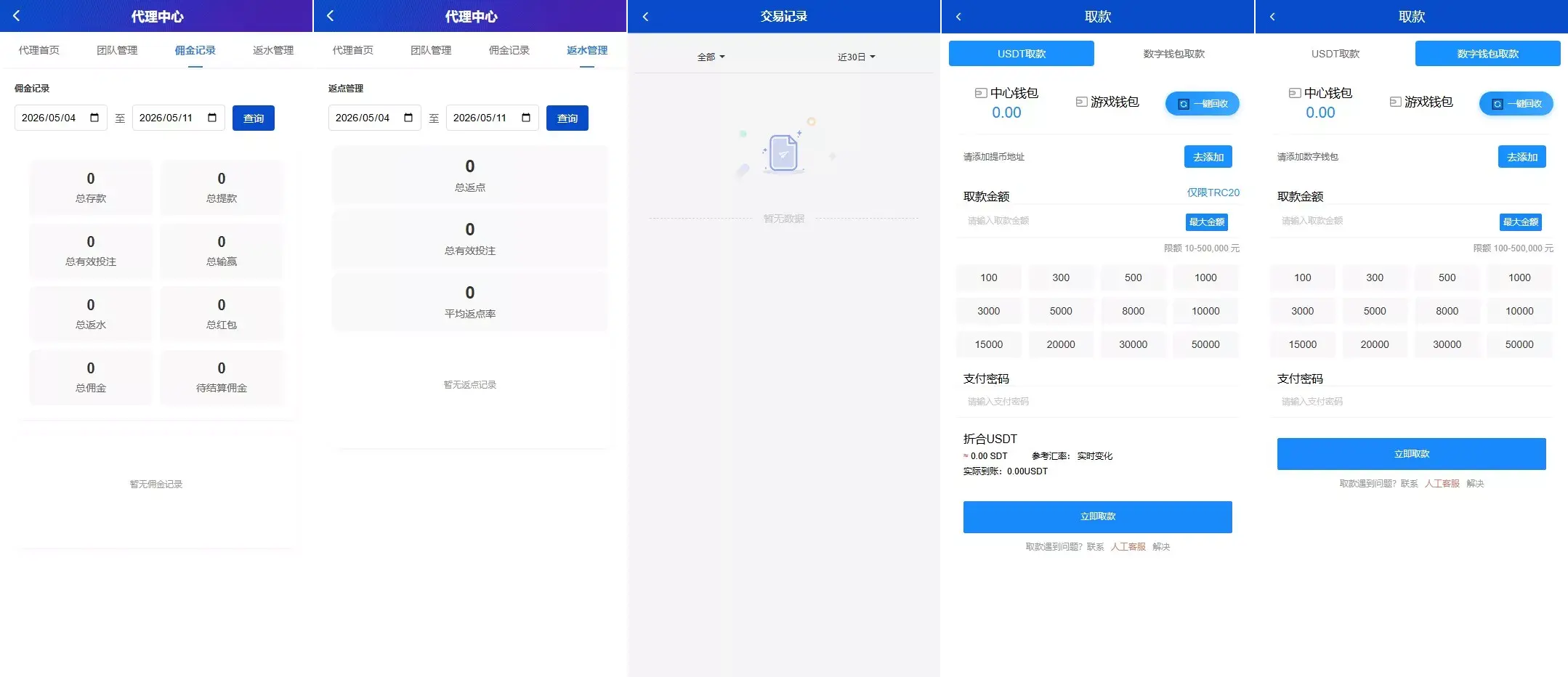This screenshot has height=677, width=1568.
Task: Open calendar icon for 佣金记录 start date
Action: tap(94, 118)
